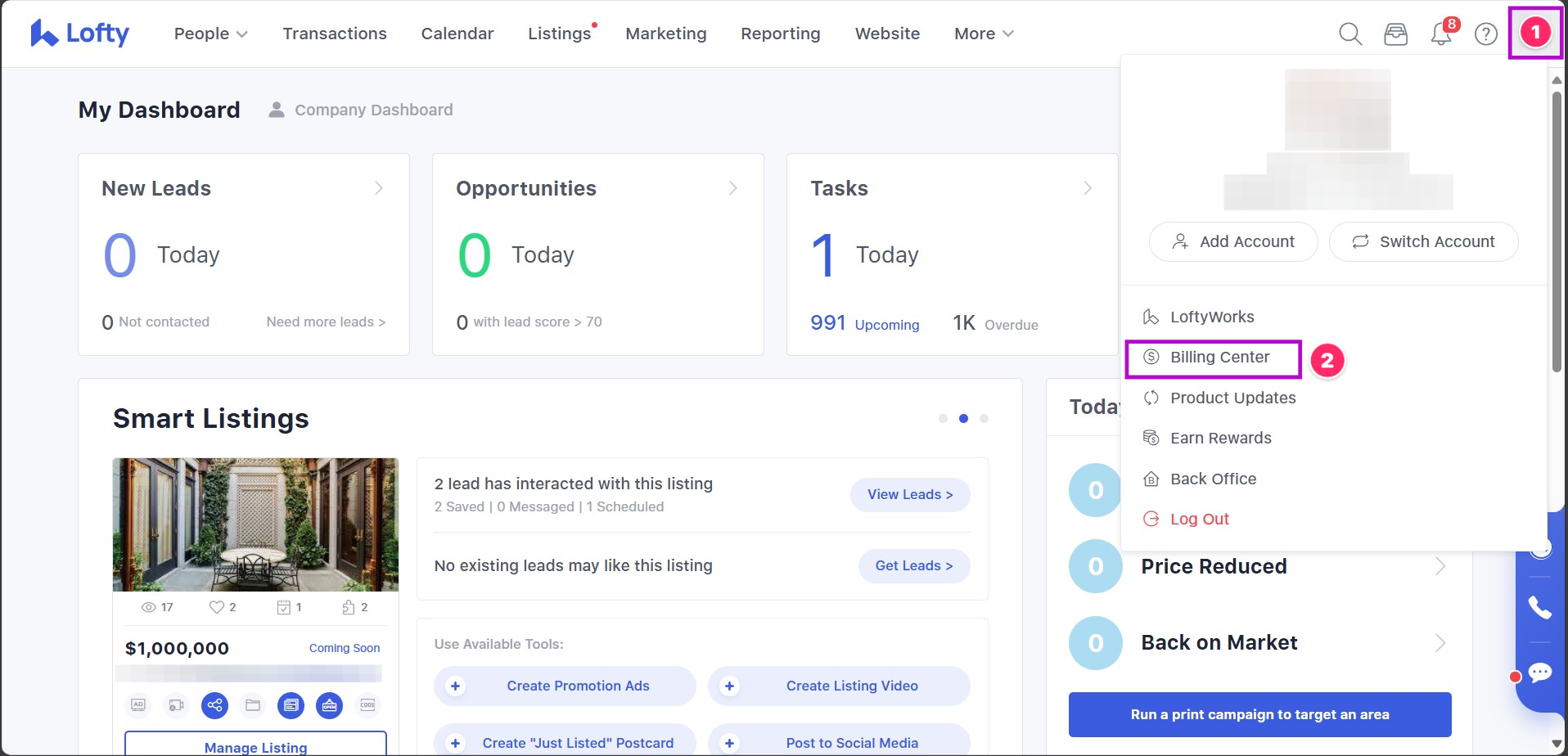Click the help question mark icon
The height and width of the screenshot is (756, 1568).
pos(1485,34)
